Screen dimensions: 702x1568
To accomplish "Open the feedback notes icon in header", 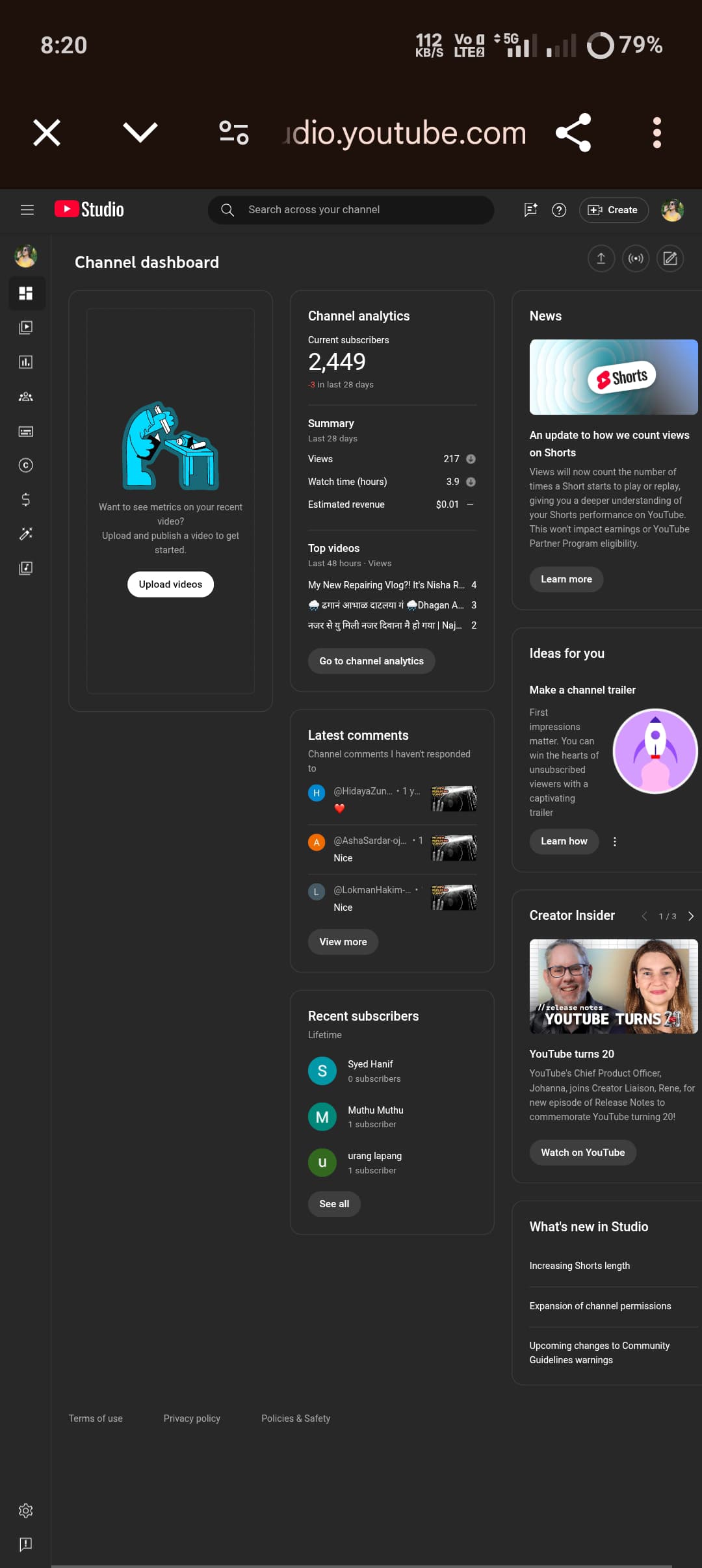I will tap(530, 210).
